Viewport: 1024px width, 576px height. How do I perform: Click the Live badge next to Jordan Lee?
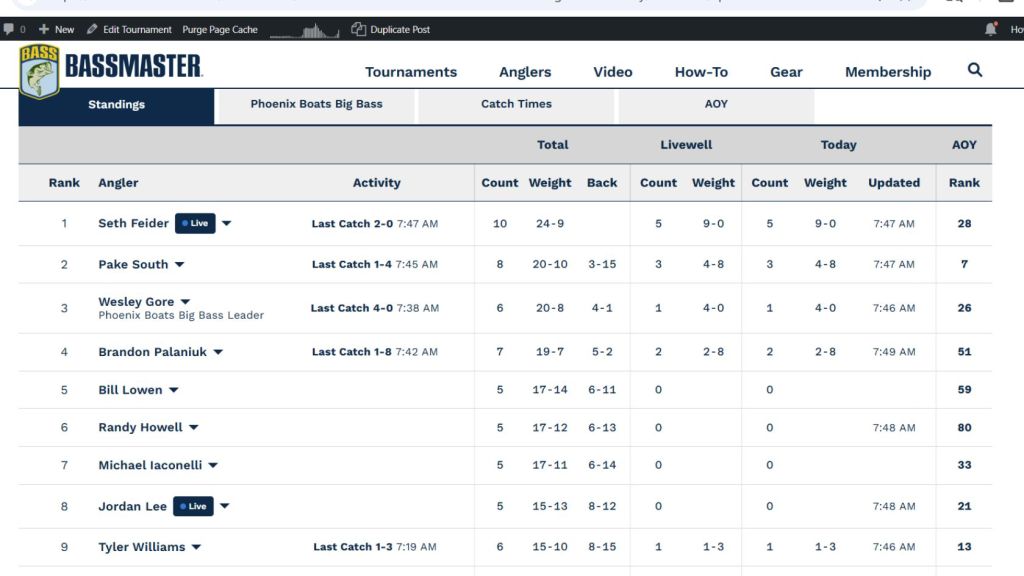193,506
